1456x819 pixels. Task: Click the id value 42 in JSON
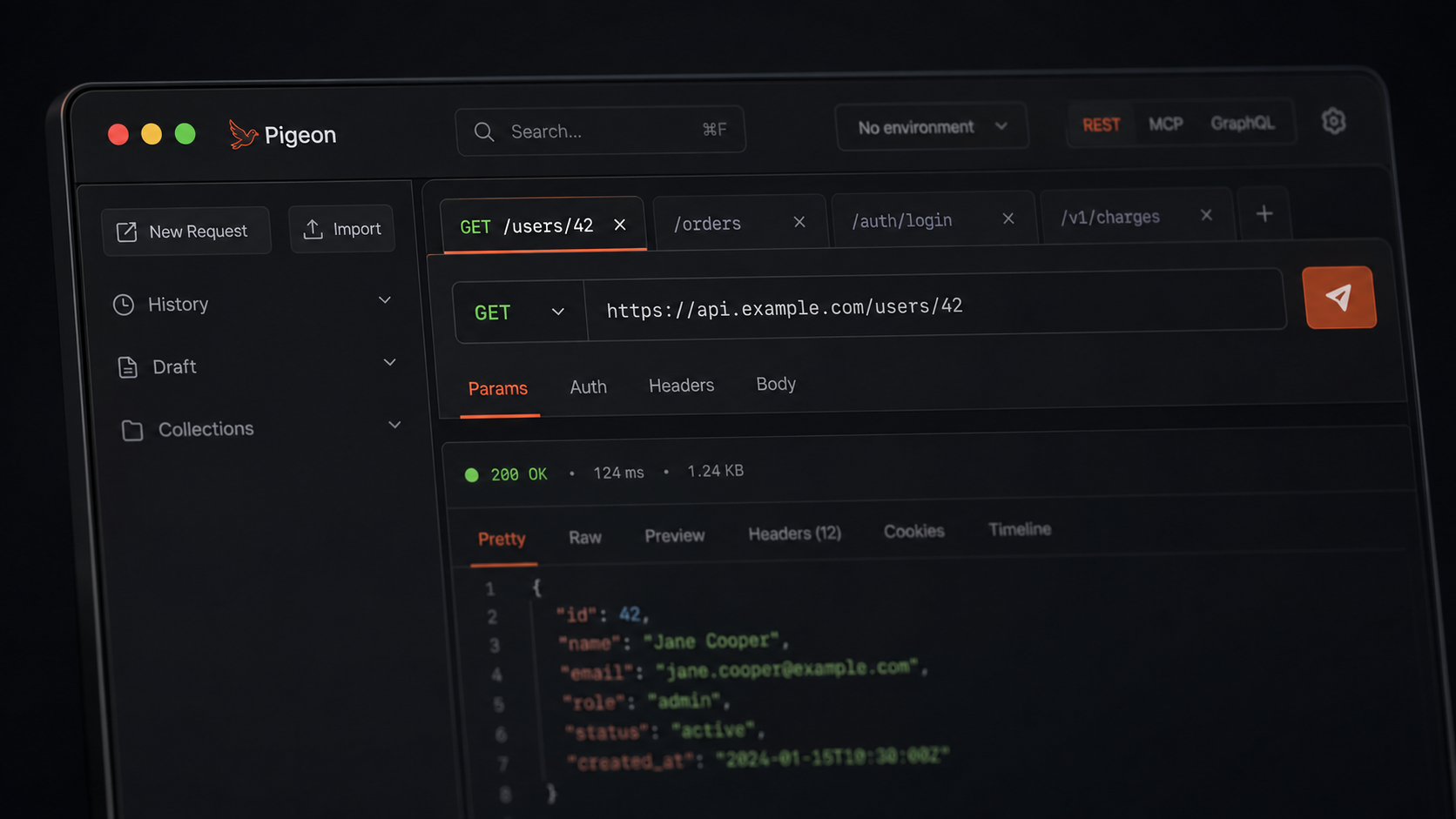(630, 614)
